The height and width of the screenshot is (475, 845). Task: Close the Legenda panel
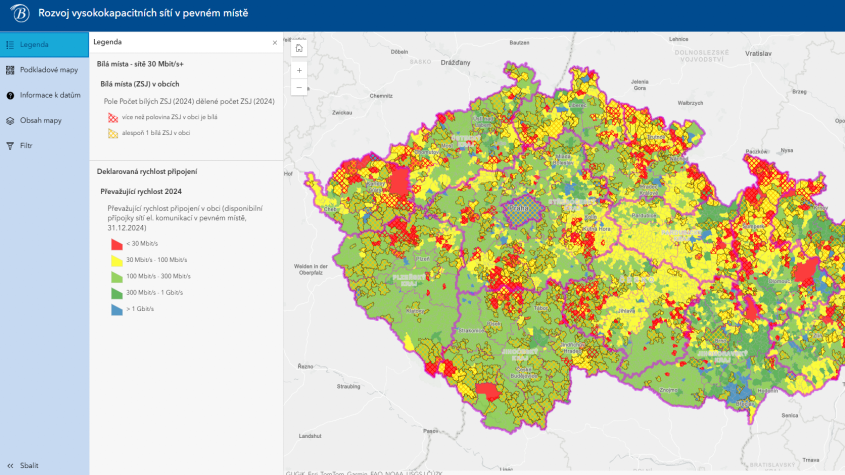[x=275, y=43]
